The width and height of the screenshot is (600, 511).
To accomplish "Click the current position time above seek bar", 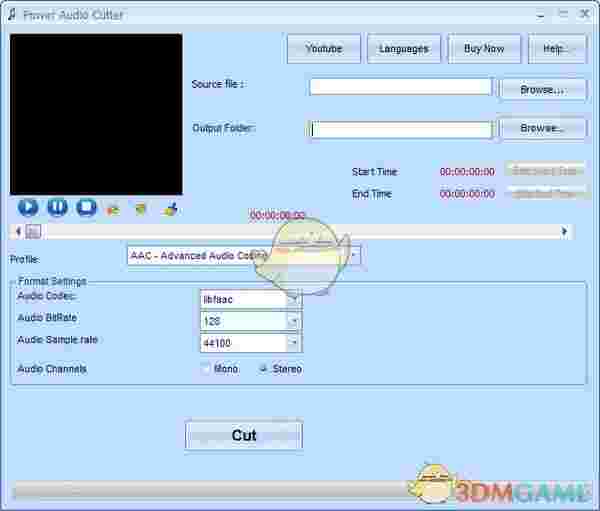I will point(277,215).
